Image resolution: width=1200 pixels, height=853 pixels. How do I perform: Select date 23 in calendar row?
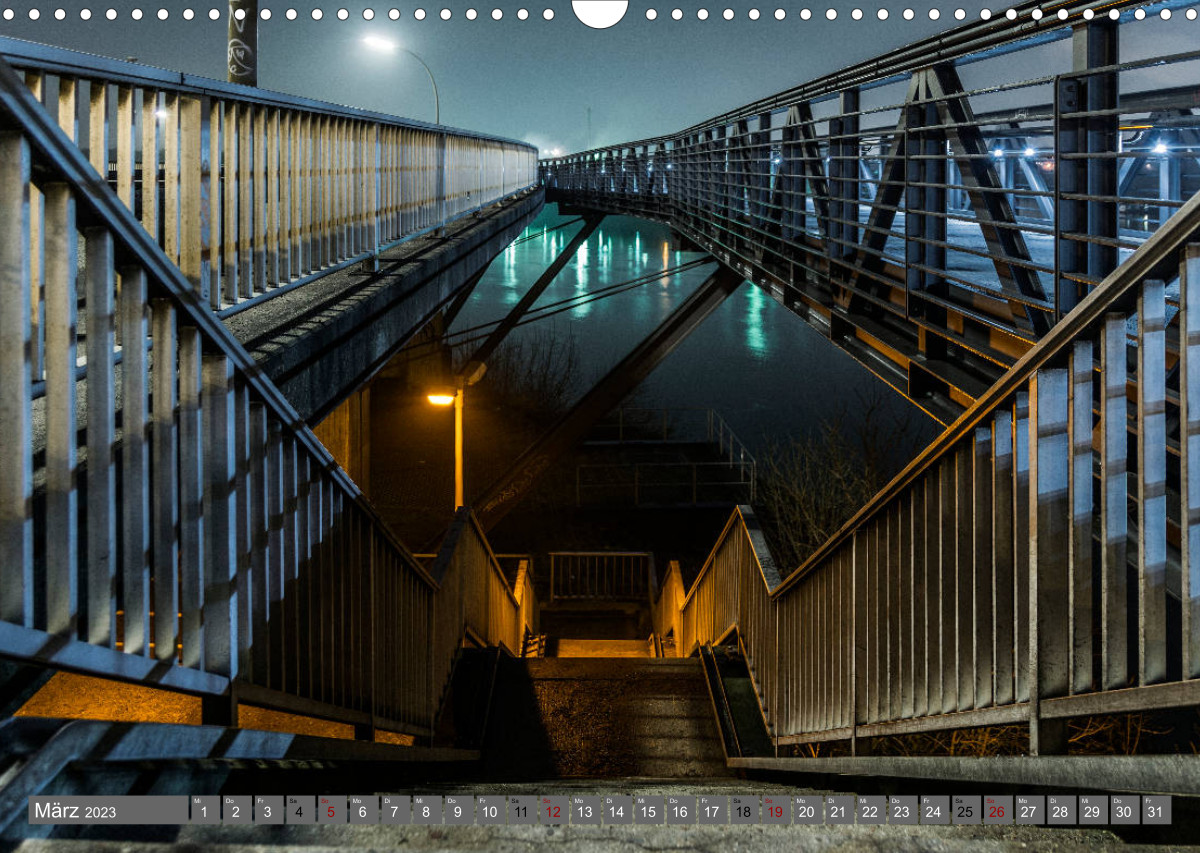902,811
